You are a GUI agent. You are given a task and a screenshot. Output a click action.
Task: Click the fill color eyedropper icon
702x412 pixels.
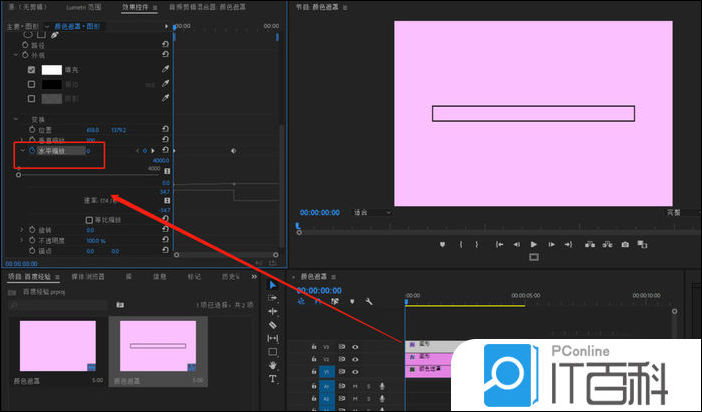point(166,70)
